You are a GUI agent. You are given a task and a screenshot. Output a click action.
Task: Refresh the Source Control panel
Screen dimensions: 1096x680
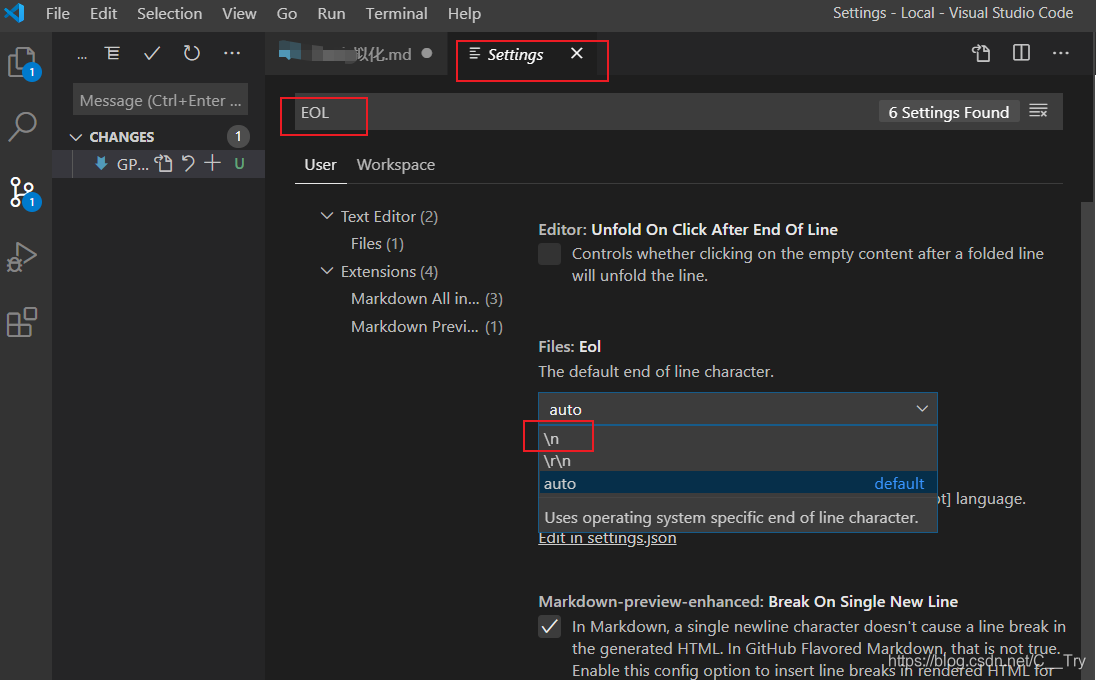pyautogui.click(x=192, y=53)
